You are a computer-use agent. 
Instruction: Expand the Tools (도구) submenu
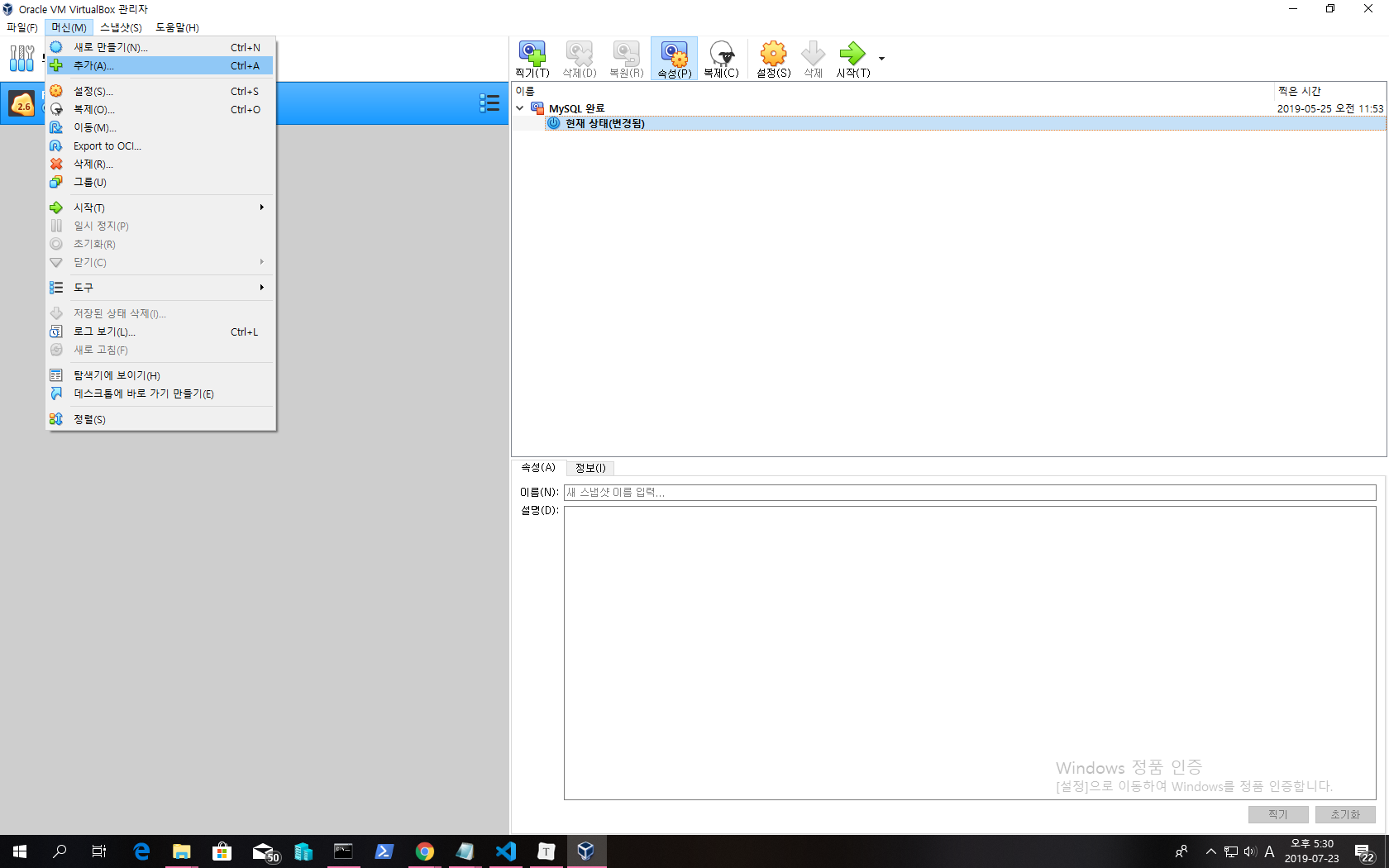tap(160, 288)
